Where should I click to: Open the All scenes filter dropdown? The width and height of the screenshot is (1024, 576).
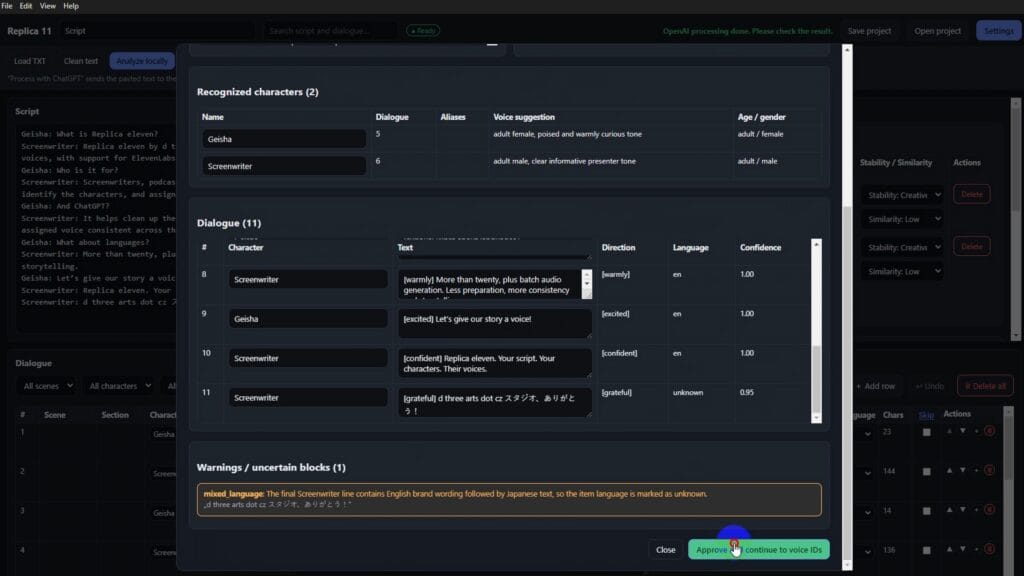pos(47,386)
